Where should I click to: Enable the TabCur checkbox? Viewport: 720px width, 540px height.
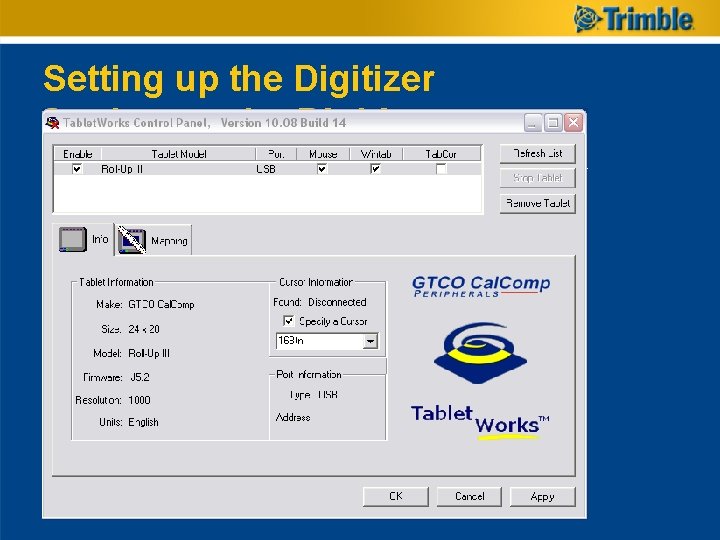(441, 169)
